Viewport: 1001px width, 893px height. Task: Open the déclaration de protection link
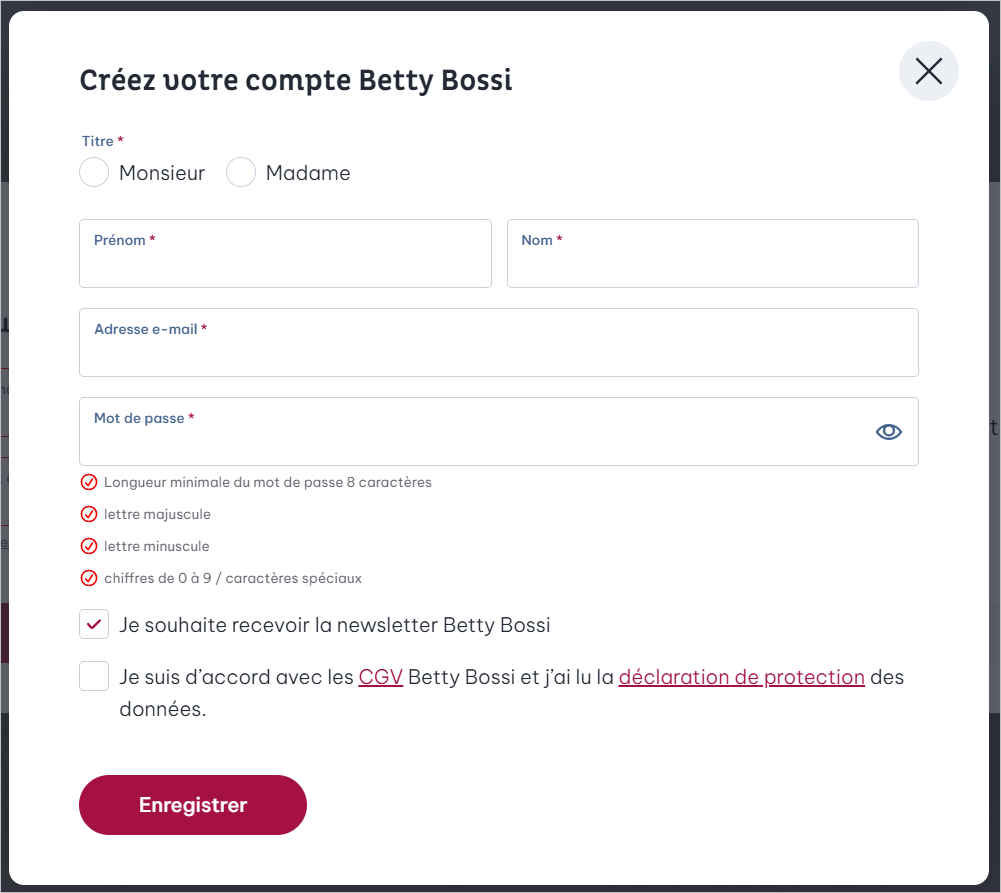coord(741,677)
